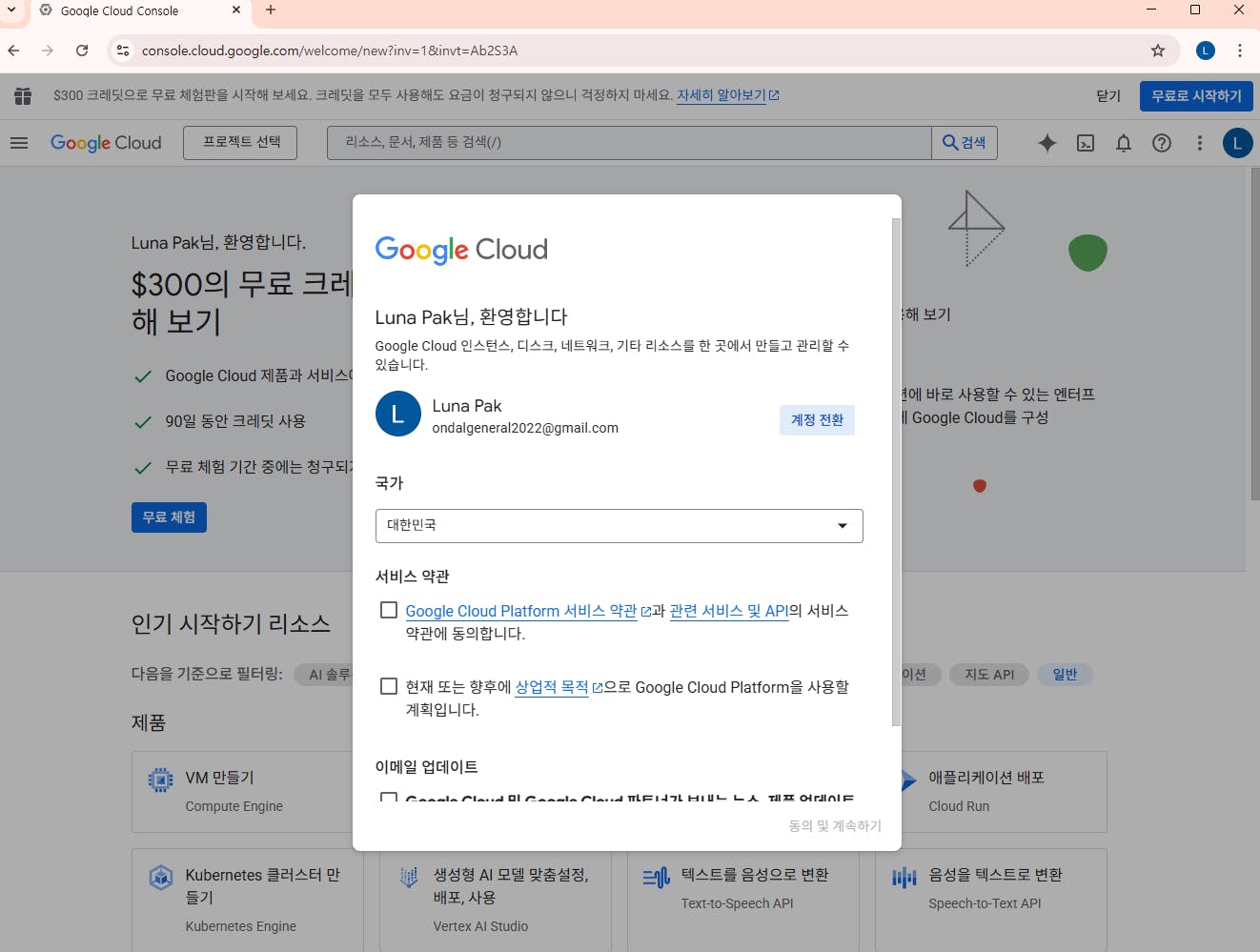Open 관련 서비스 및 API link
This screenshot has height=952, width=1260.
(729, 611)
